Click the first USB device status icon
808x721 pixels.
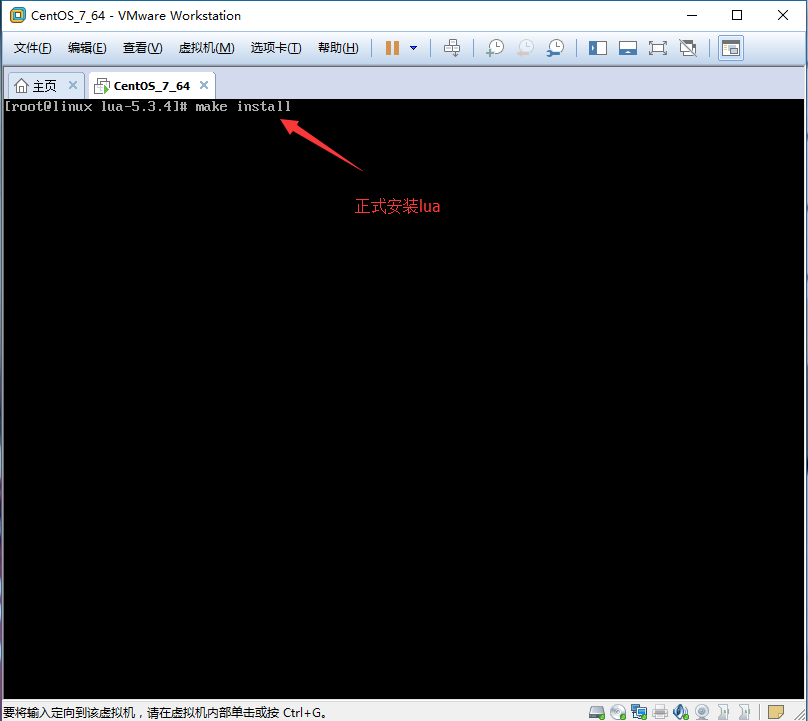[723, 712]
